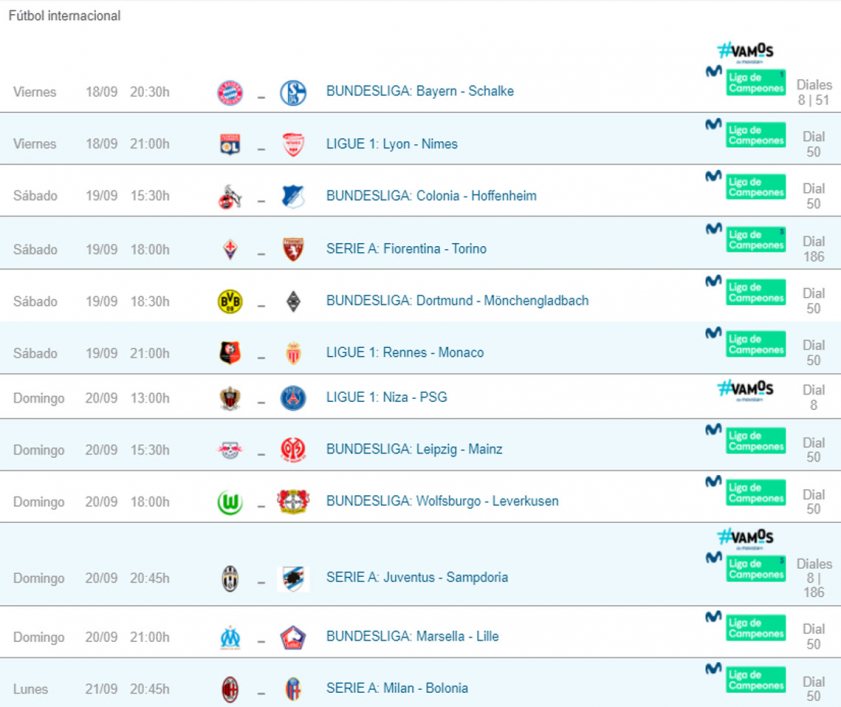Viewport: 841px width, 707px height.
Task: Click the Olympique Marseille logo
Action: point(230,637)
